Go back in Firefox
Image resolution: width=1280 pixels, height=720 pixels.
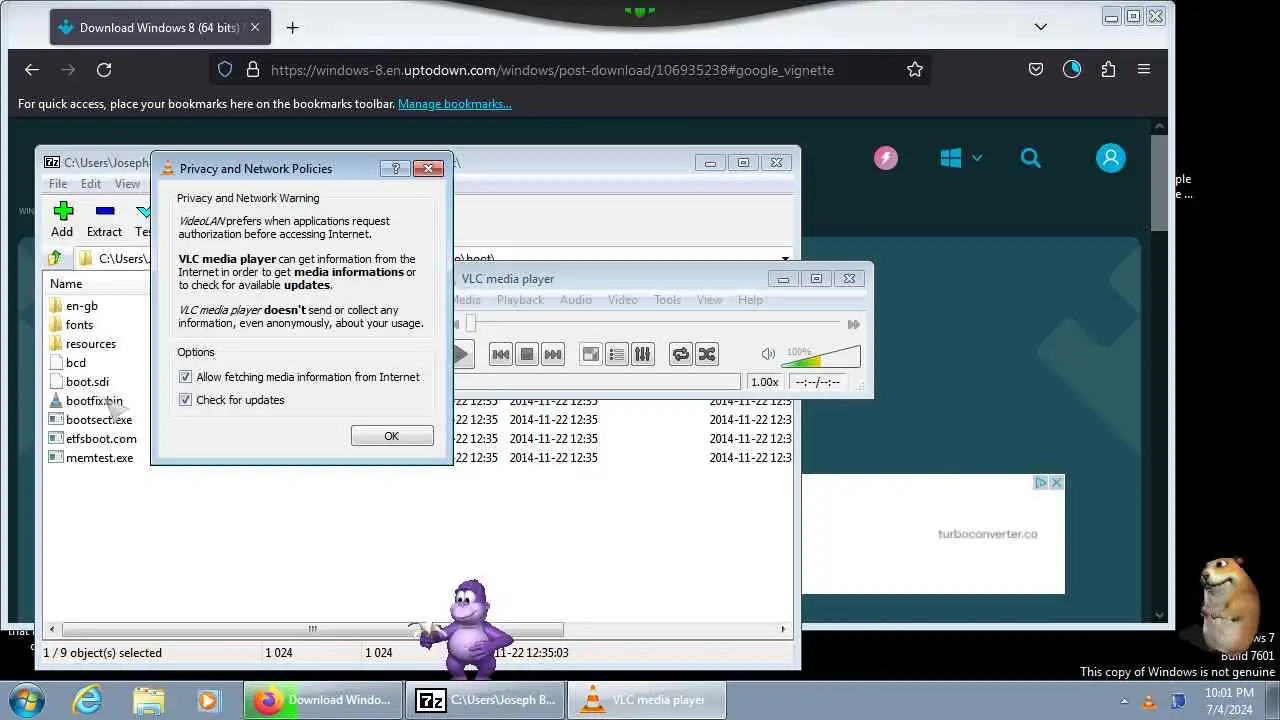pos(32,70)
